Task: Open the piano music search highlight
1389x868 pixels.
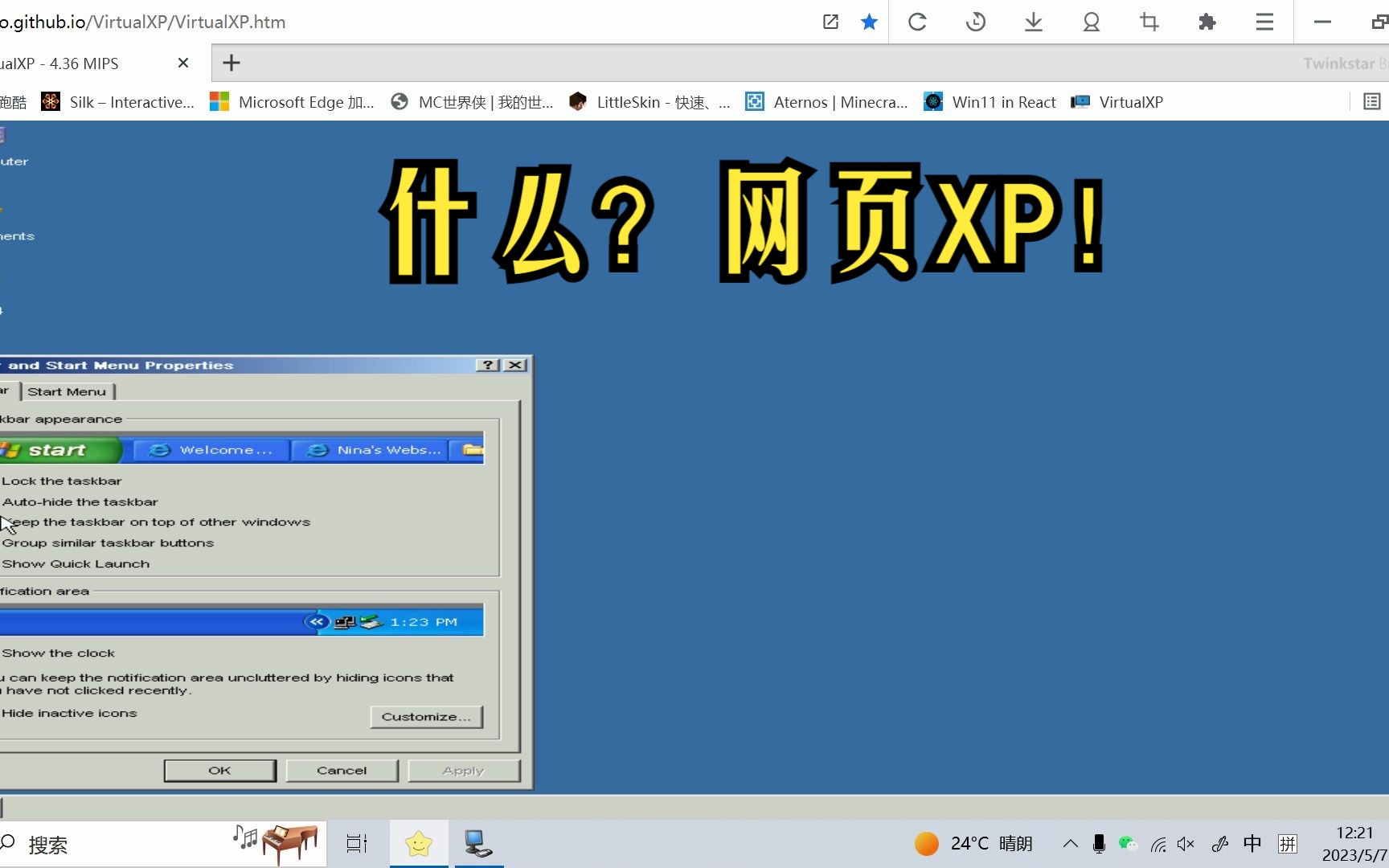Action: pos(277,844)
